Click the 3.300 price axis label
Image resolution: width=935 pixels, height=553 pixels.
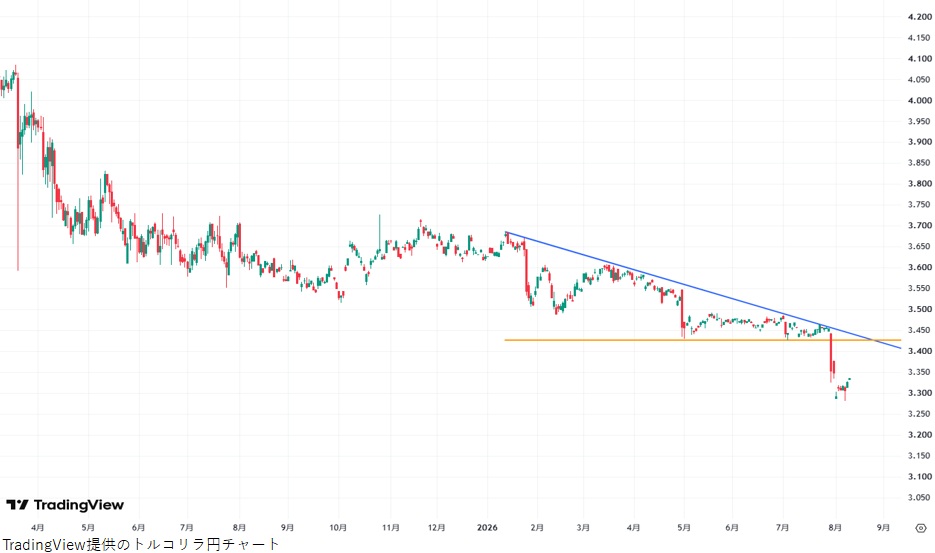pos(919,393)
